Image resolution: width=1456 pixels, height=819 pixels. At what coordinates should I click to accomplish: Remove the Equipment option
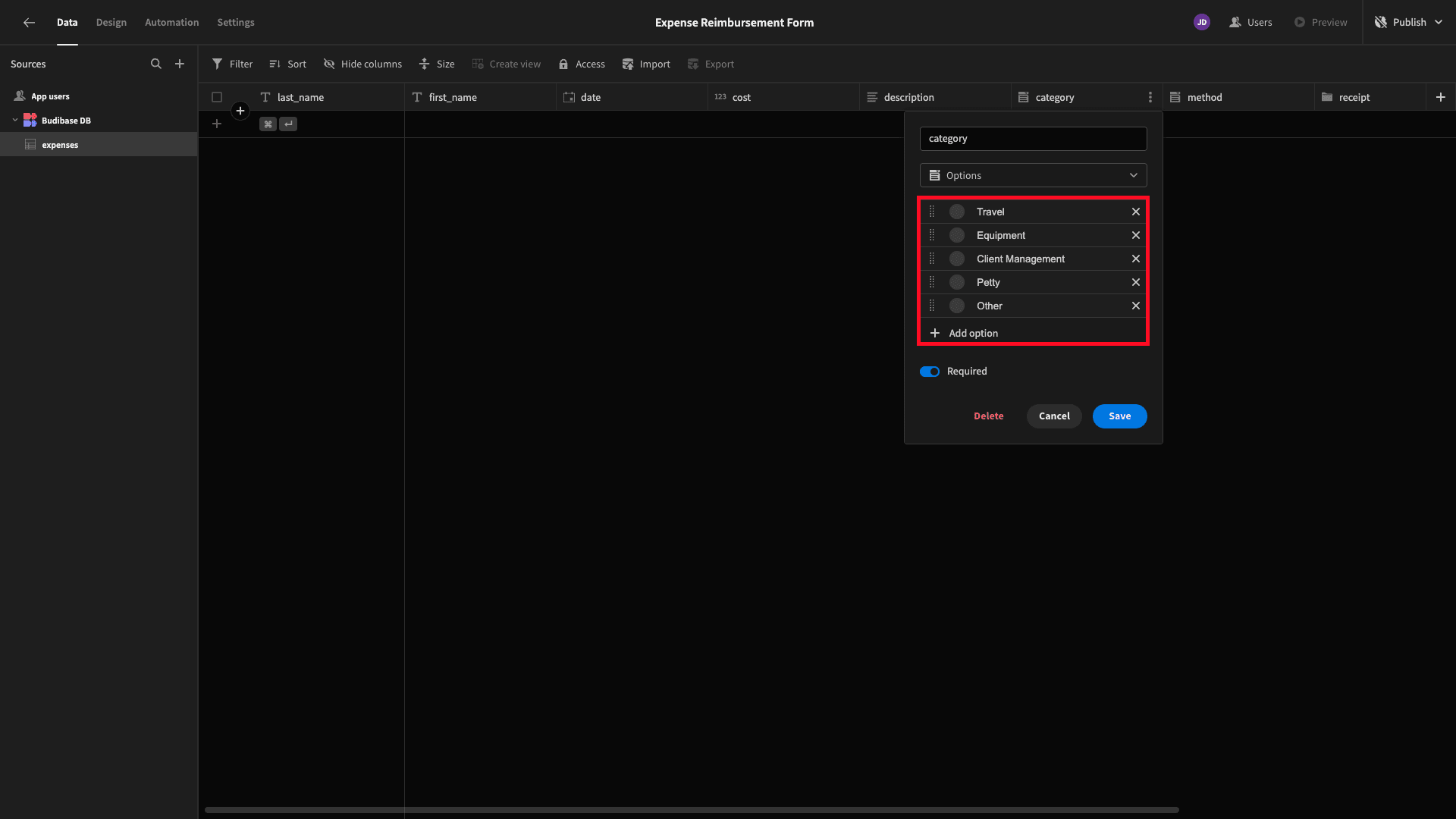coord(1136,235)
